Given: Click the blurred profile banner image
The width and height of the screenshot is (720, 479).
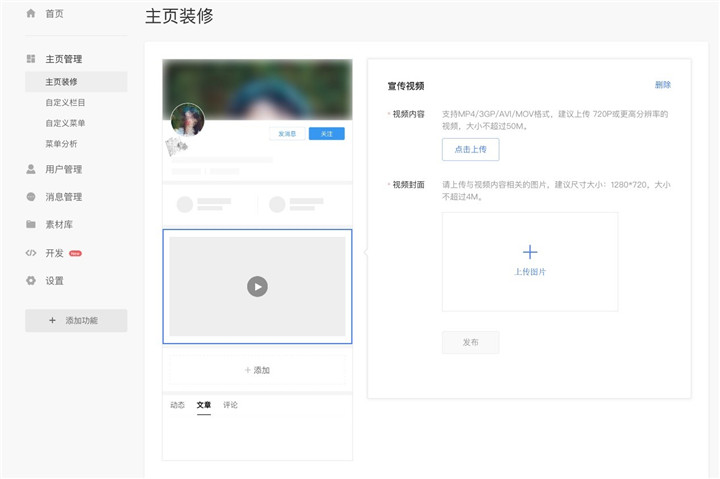Looking at the screenshot, I should (257, 89).
